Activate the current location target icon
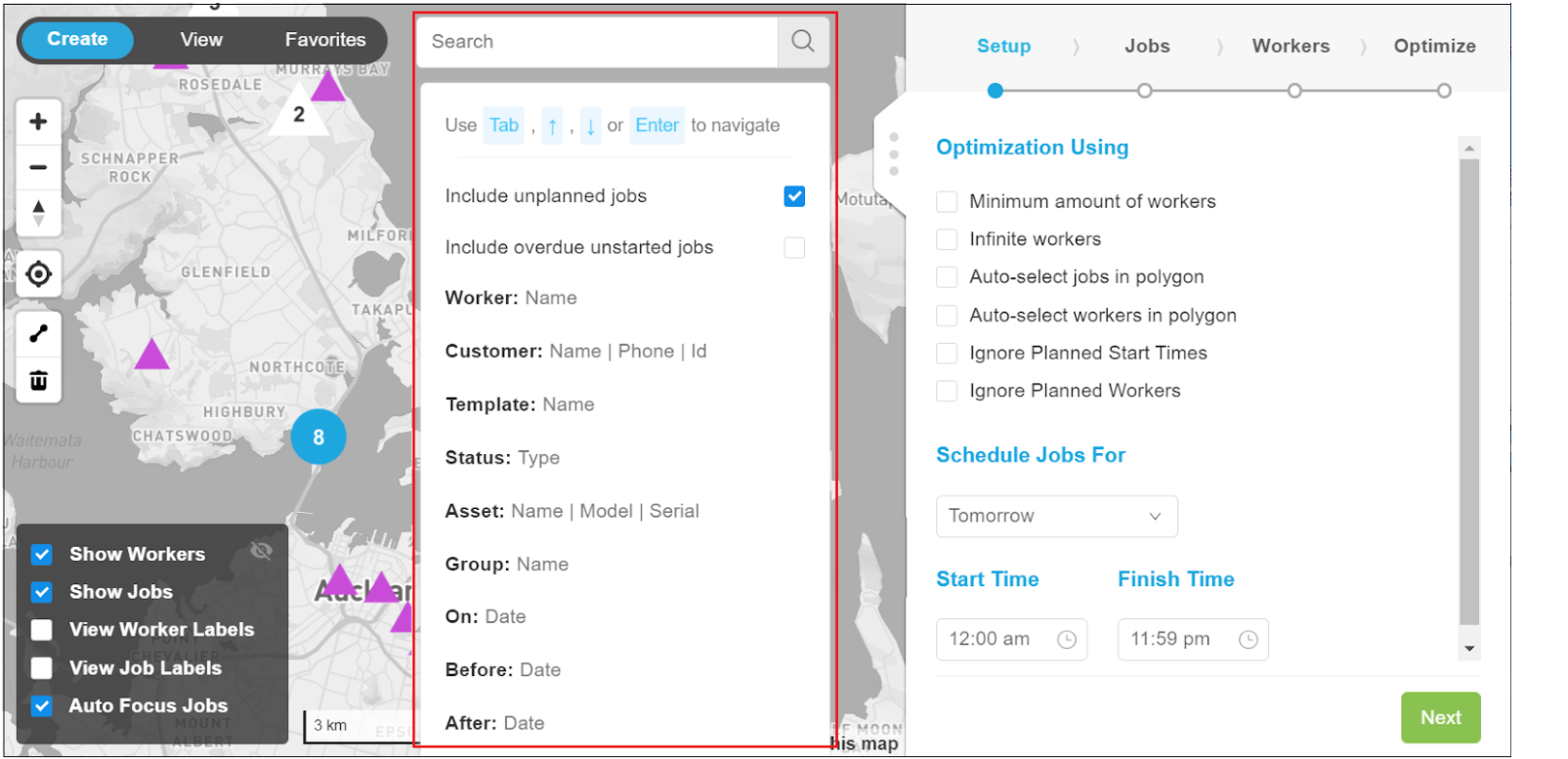This screenshot has height=759, width=1568. [38, 274]
